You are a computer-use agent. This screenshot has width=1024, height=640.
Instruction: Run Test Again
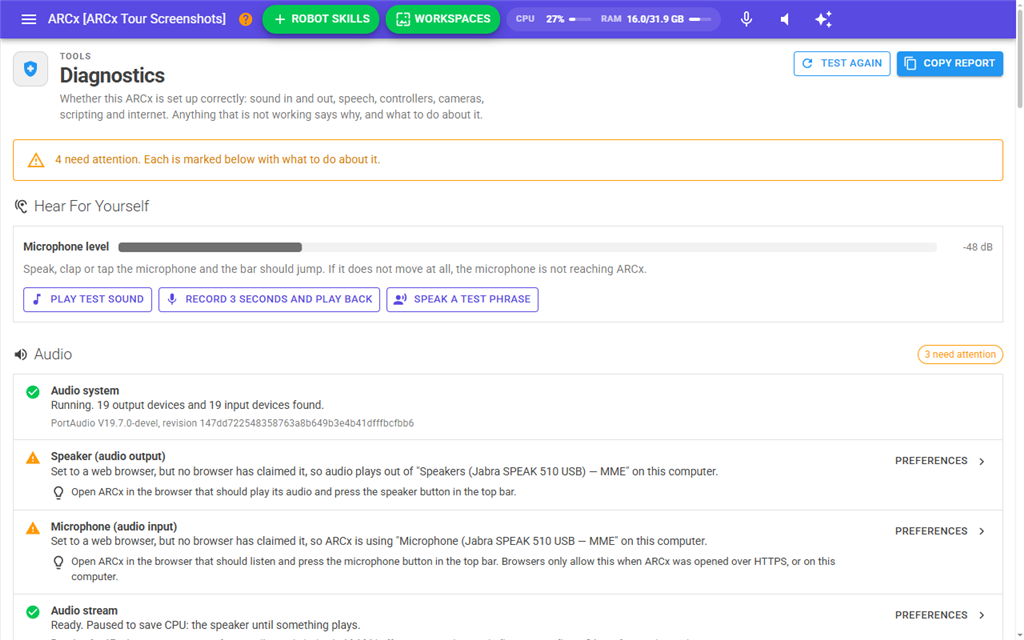[842, 63]
